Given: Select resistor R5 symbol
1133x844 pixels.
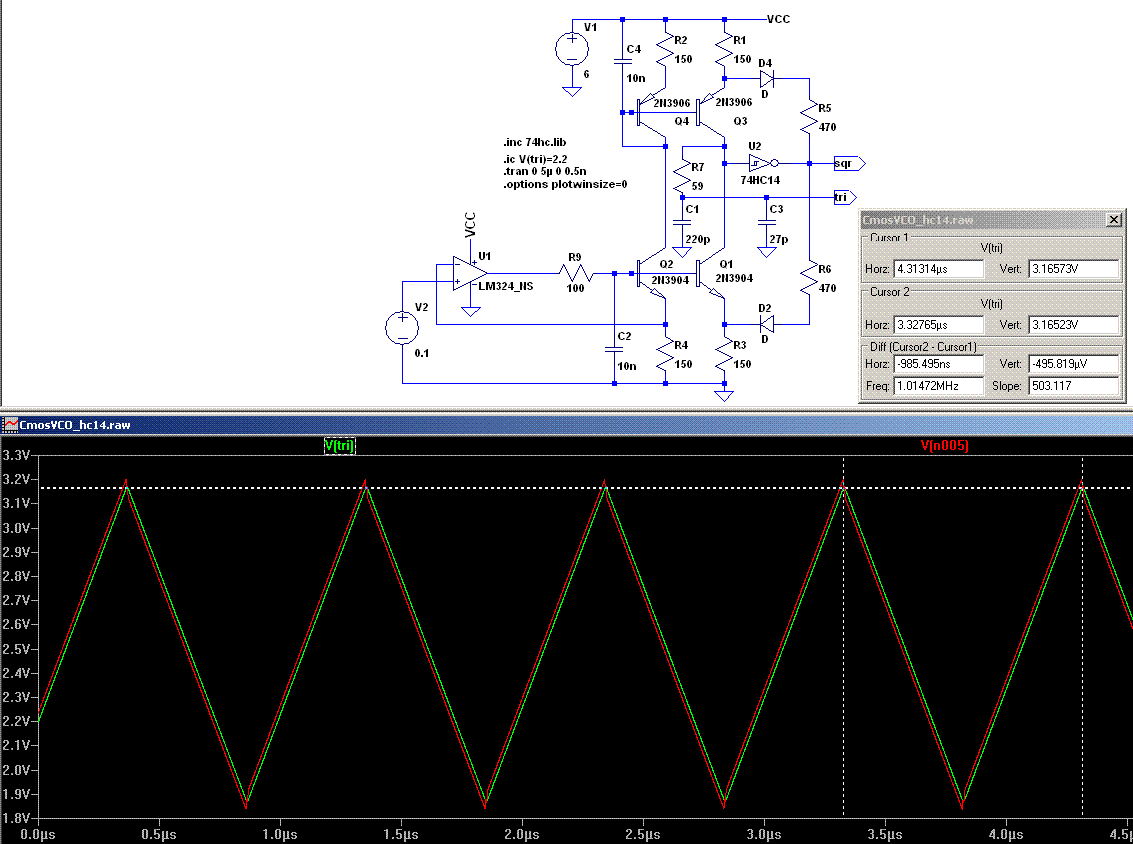Looking at the screenshot, I should pos(809,117).
